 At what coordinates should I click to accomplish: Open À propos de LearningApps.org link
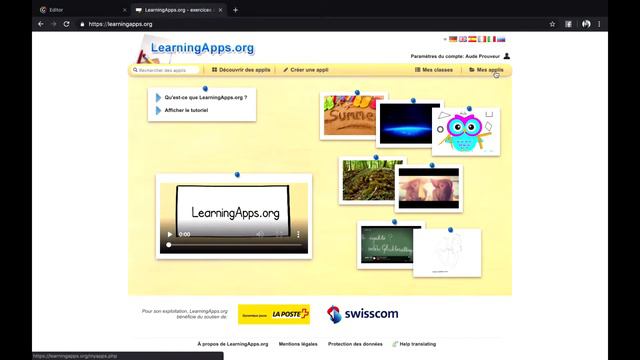(233, 344)
